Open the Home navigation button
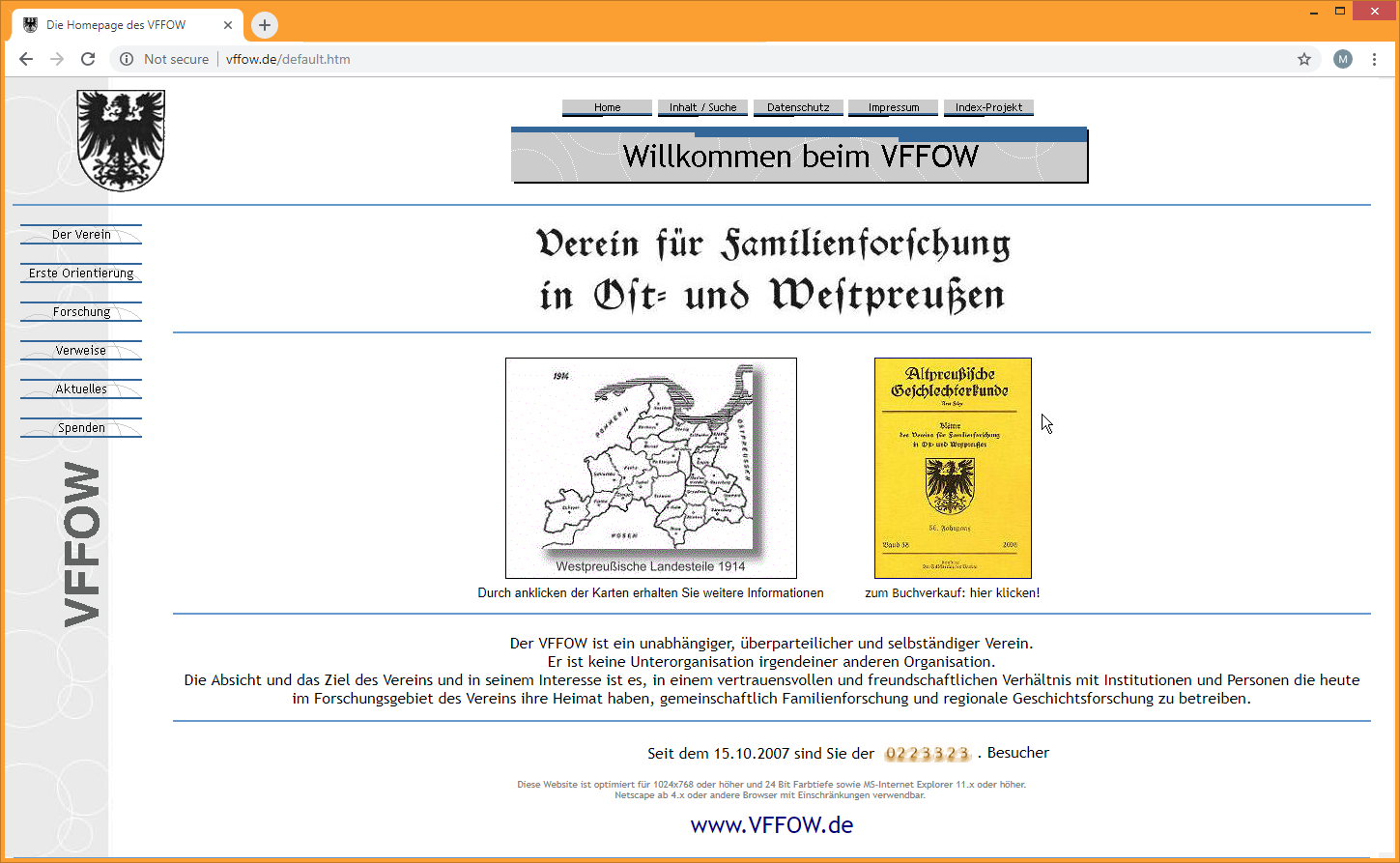 607,107
